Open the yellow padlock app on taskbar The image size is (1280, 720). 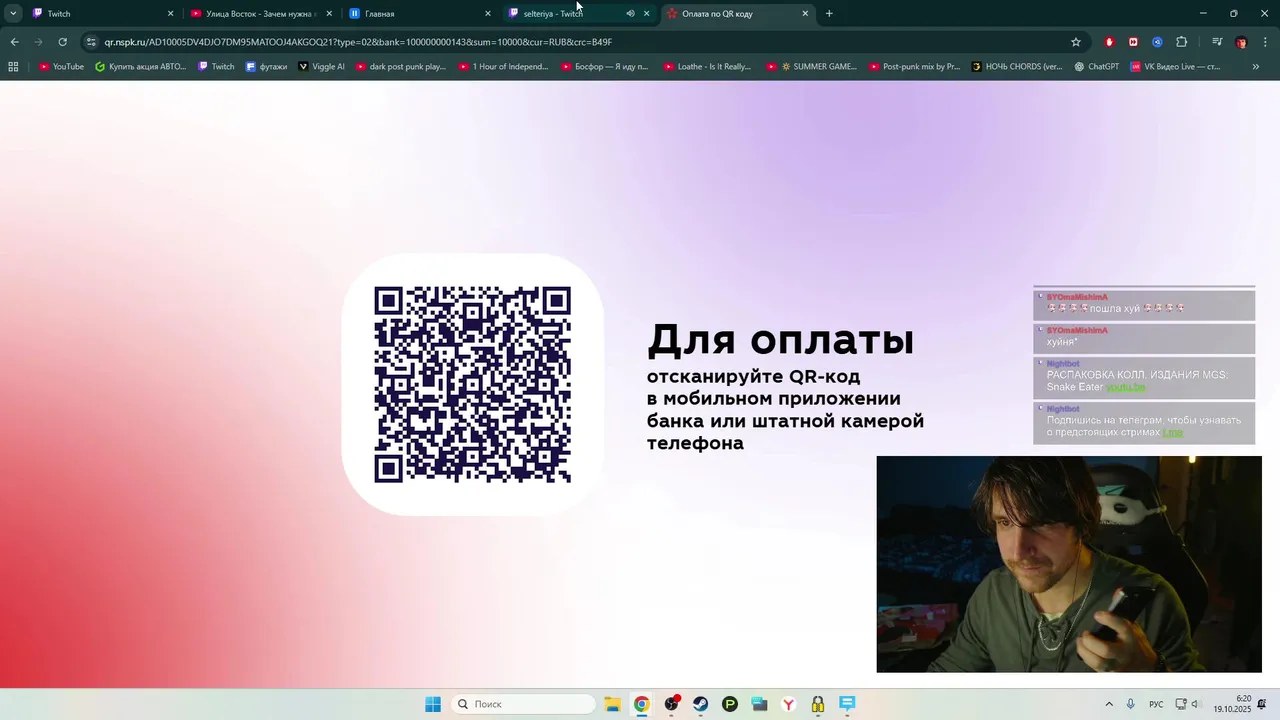click(x=818, y=704)
